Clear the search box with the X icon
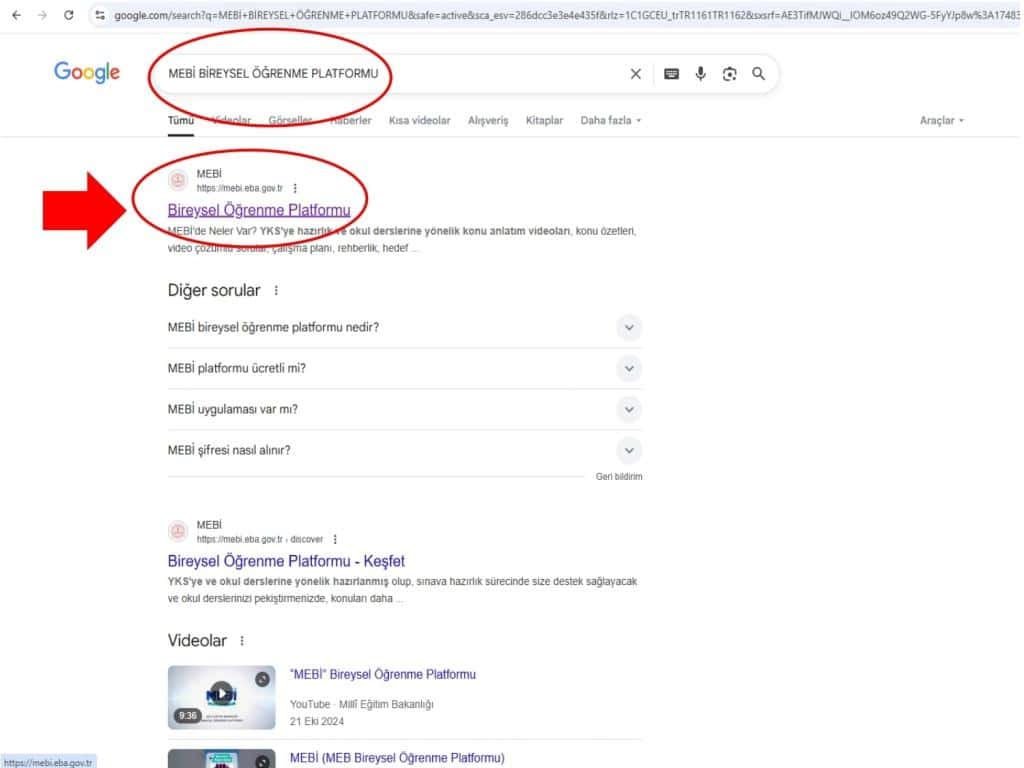This screenshot has width=1024, height=768. pos(635,74)
